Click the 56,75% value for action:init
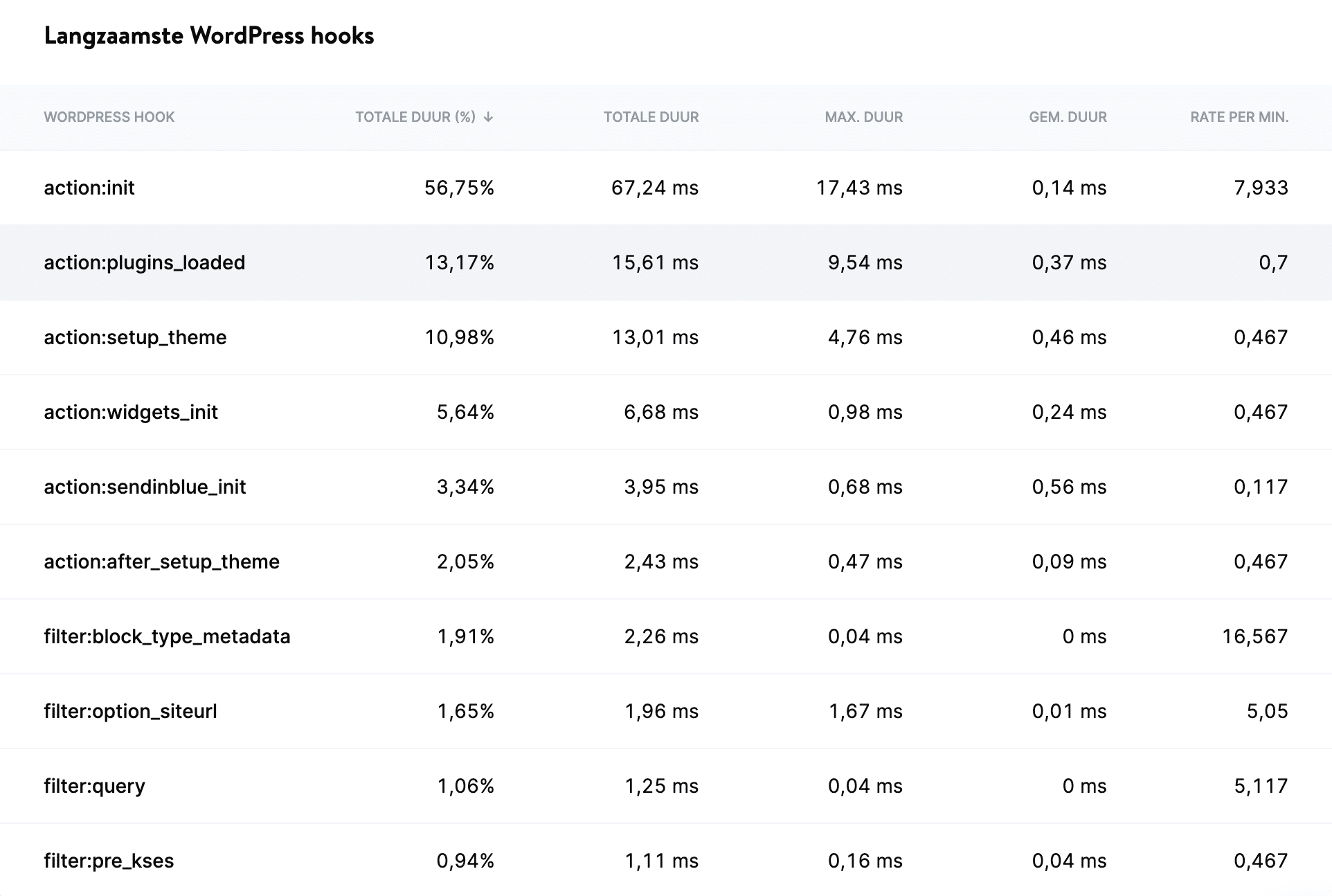This screenshot has width=1332, height=896. click(460, 187)
